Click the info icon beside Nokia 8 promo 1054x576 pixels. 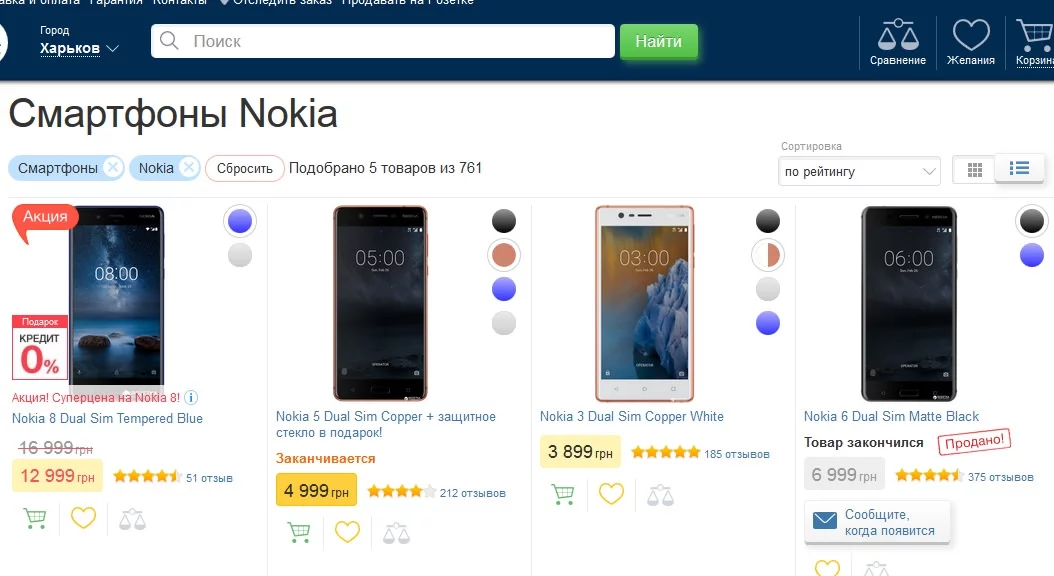[x=191, y=397]
